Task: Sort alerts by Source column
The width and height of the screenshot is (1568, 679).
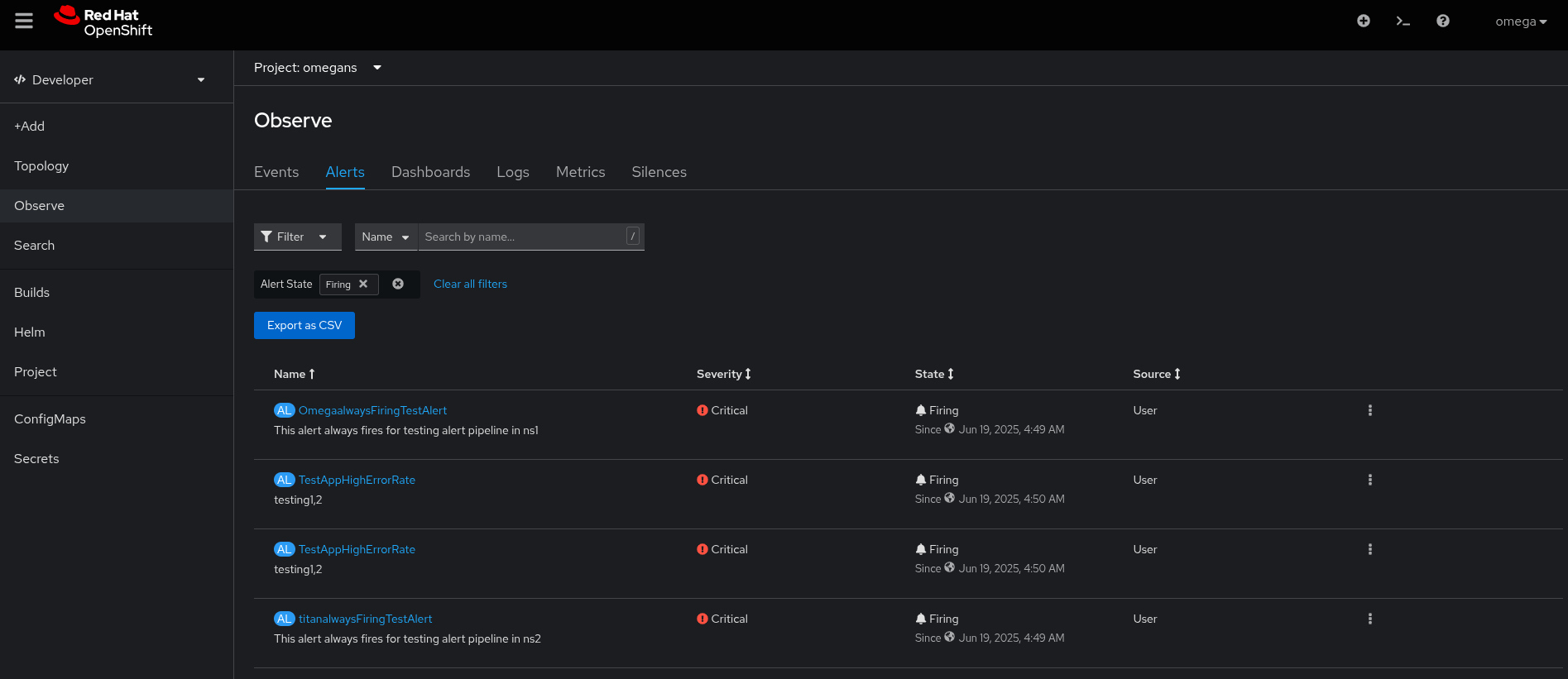Action: [x=1157, y=374]
